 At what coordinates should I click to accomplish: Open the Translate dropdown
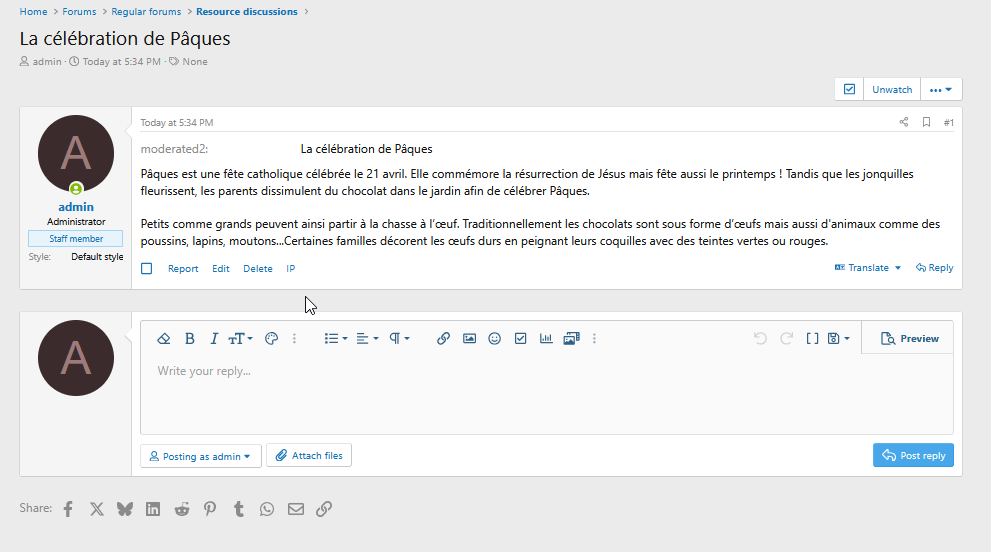click(x=868, y=267)
